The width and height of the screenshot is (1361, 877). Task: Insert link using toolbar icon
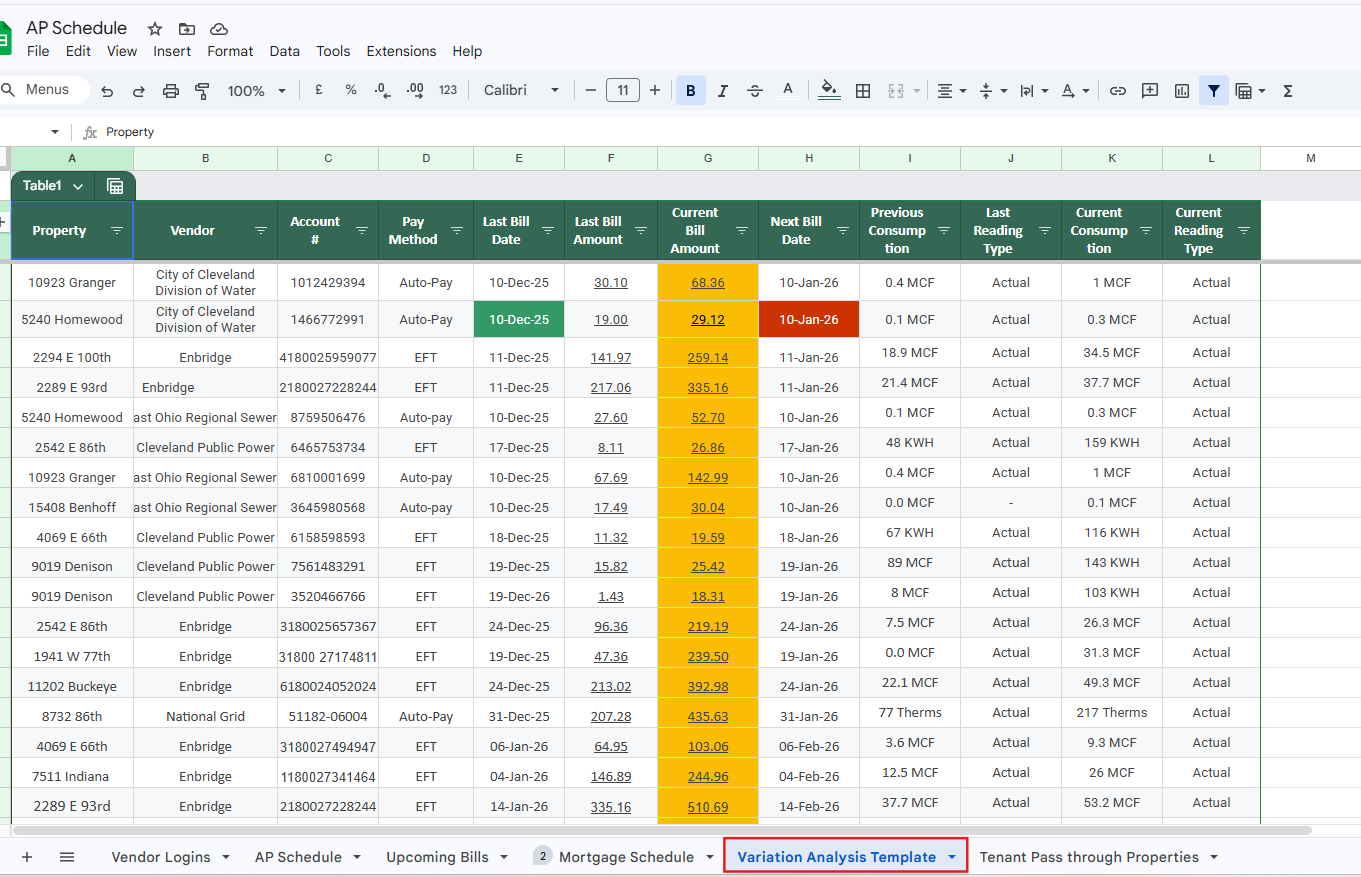click(1118, 91)
